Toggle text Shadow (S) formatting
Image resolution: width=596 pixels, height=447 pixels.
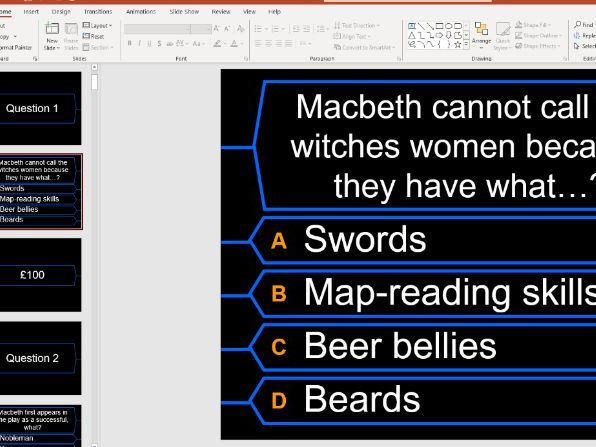(x=159, y=44)
